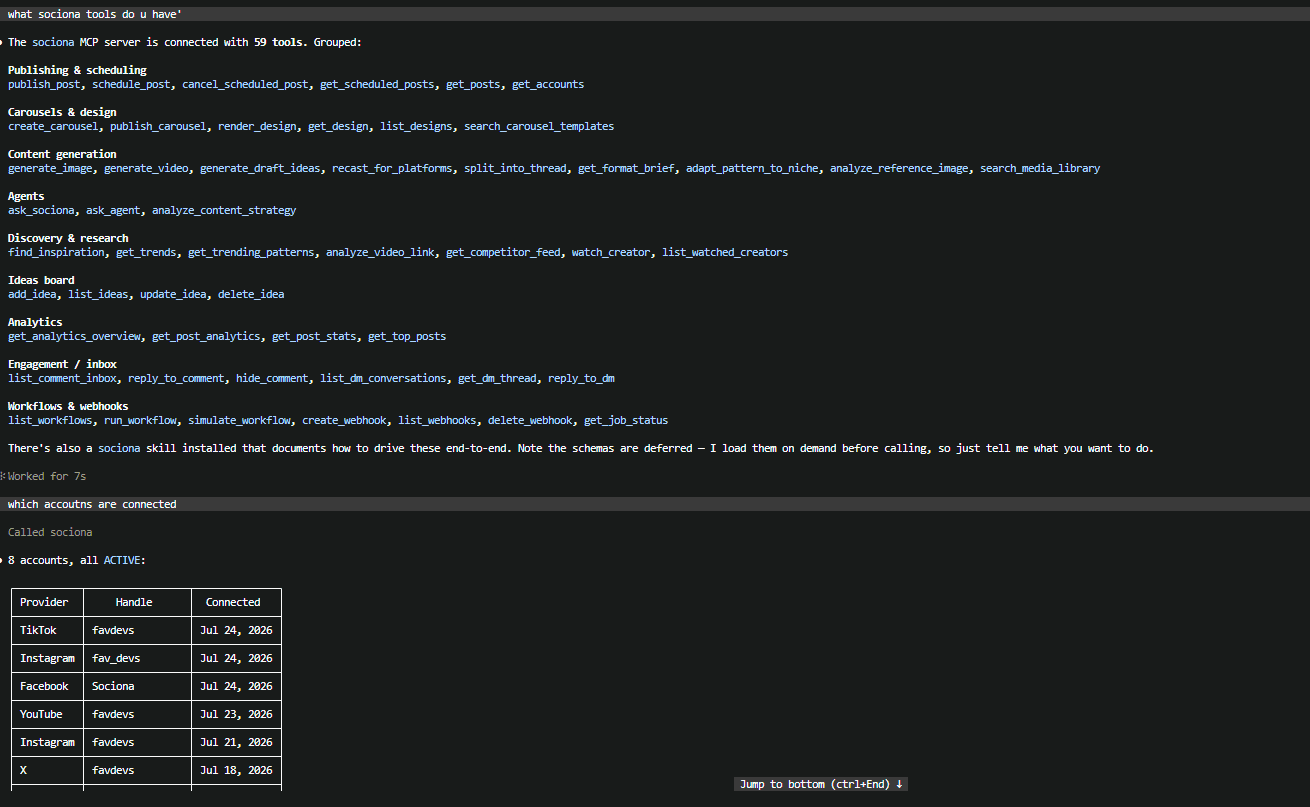Click the Handle column header

click(137, 602)
